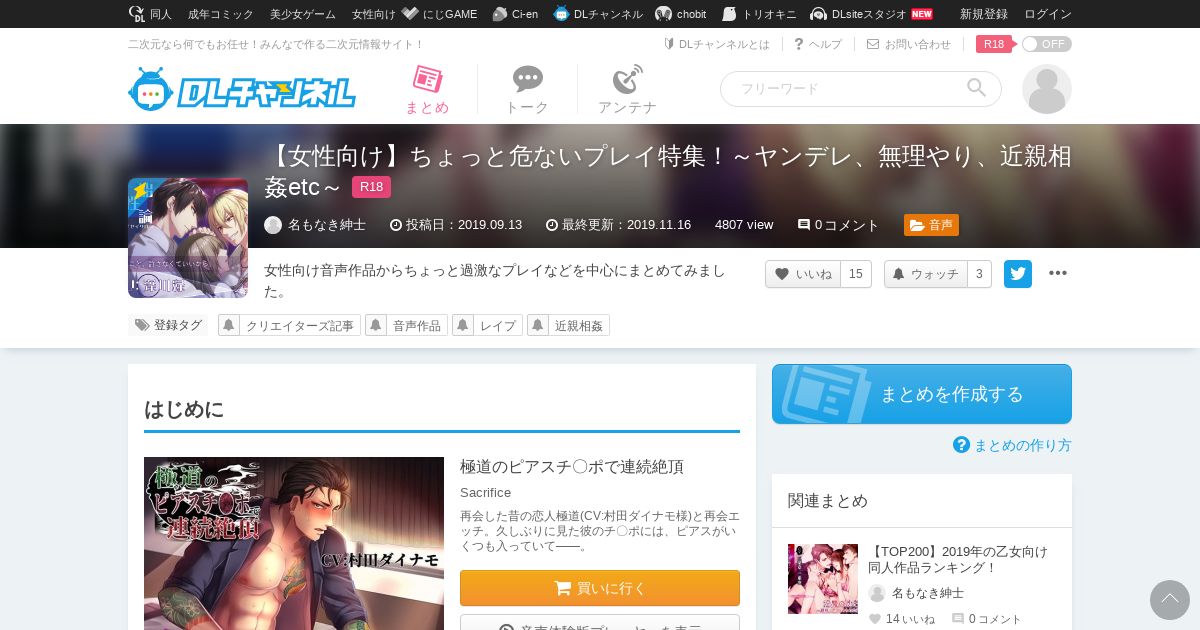Open the 近親相姦 tag
This screenshot has width=1200, height=630.
[579, 326]
